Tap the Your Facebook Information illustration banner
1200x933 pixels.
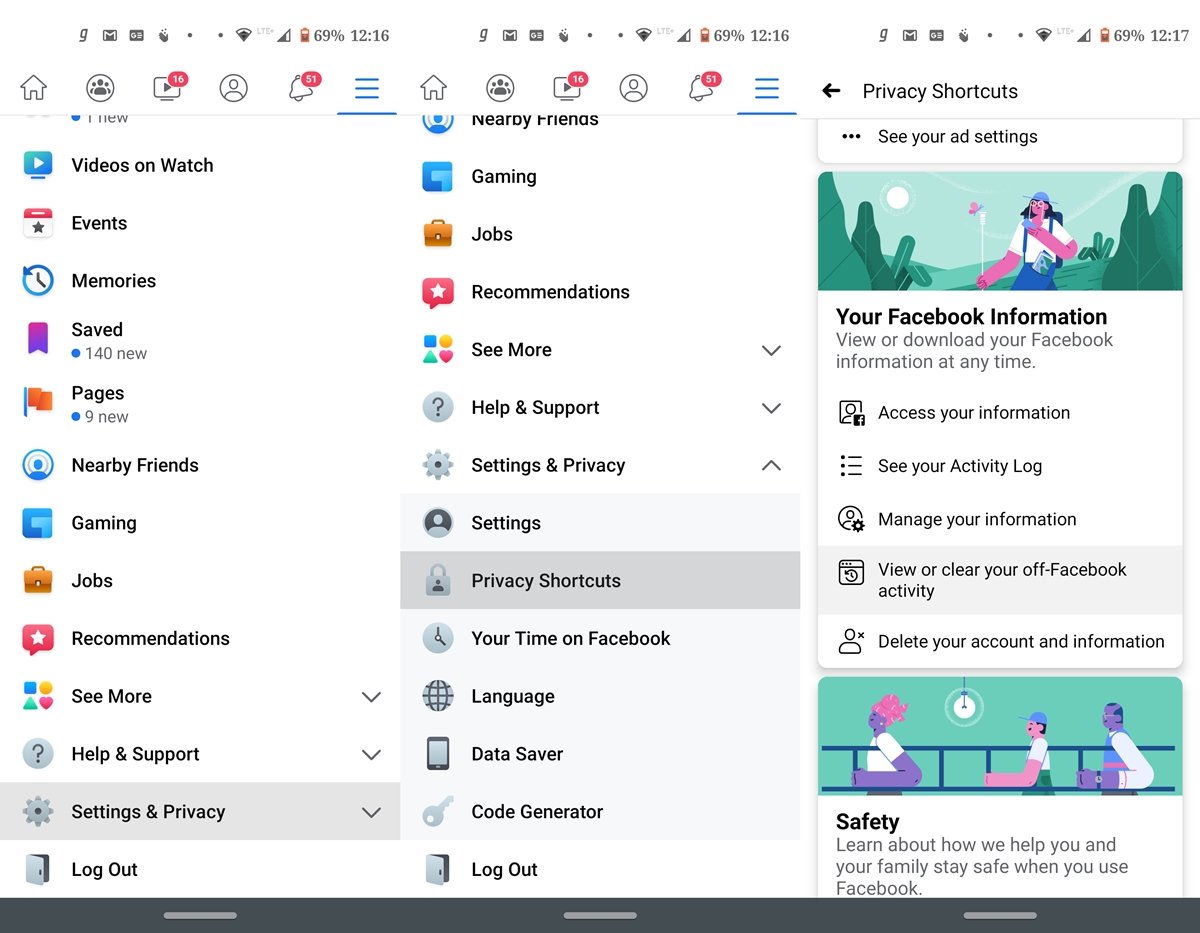pyautogui.click(x=1000, y=231)
